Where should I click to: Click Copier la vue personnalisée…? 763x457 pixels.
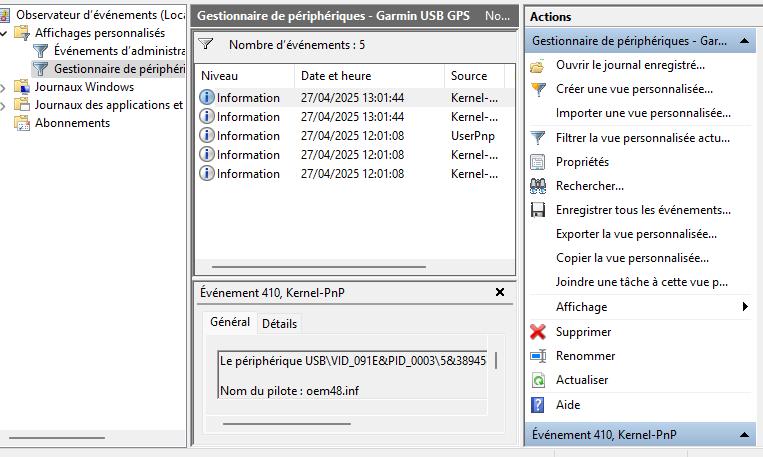point(632,258)
